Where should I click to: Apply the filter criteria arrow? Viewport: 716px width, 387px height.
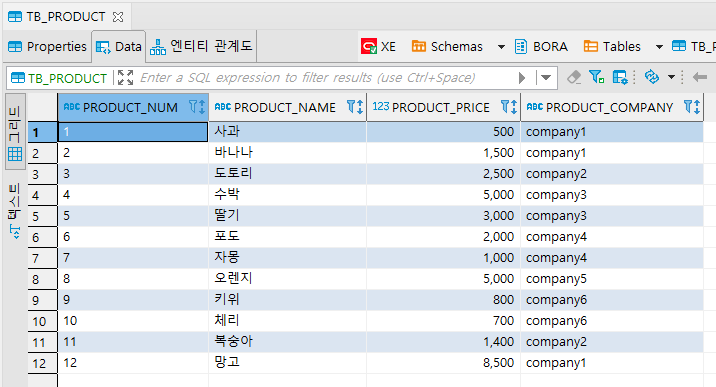[522, 78]
